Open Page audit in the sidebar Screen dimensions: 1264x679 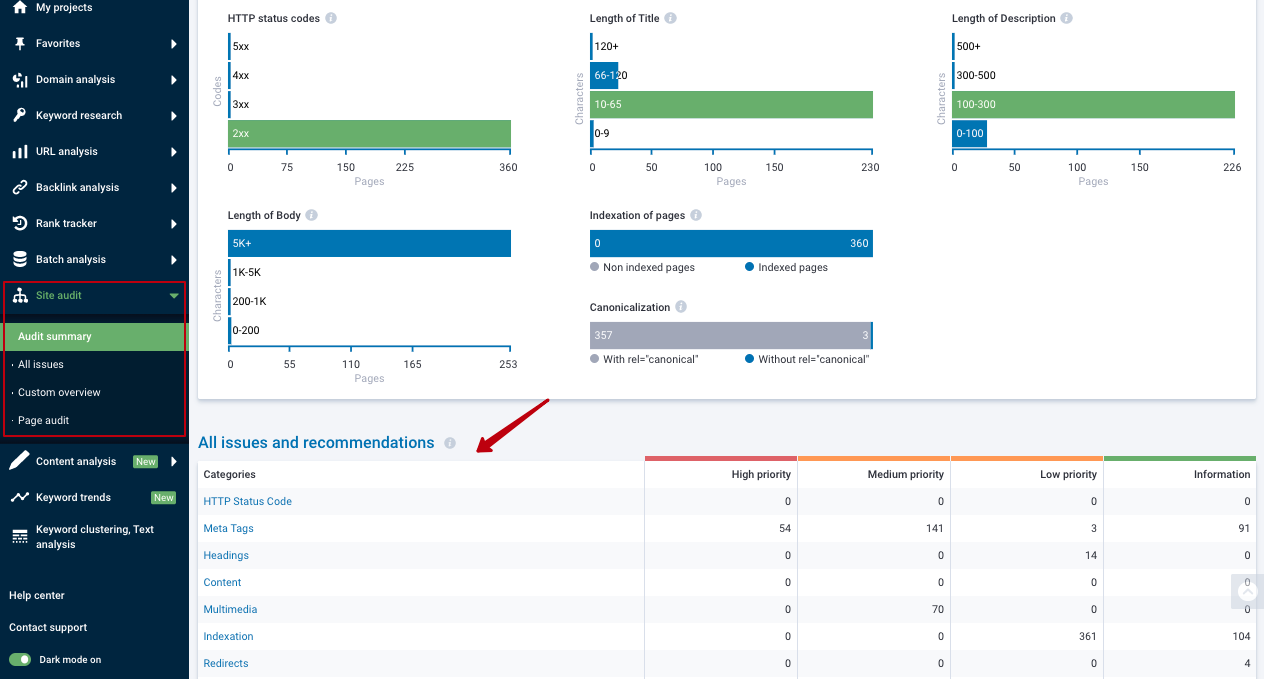(43, 421)
